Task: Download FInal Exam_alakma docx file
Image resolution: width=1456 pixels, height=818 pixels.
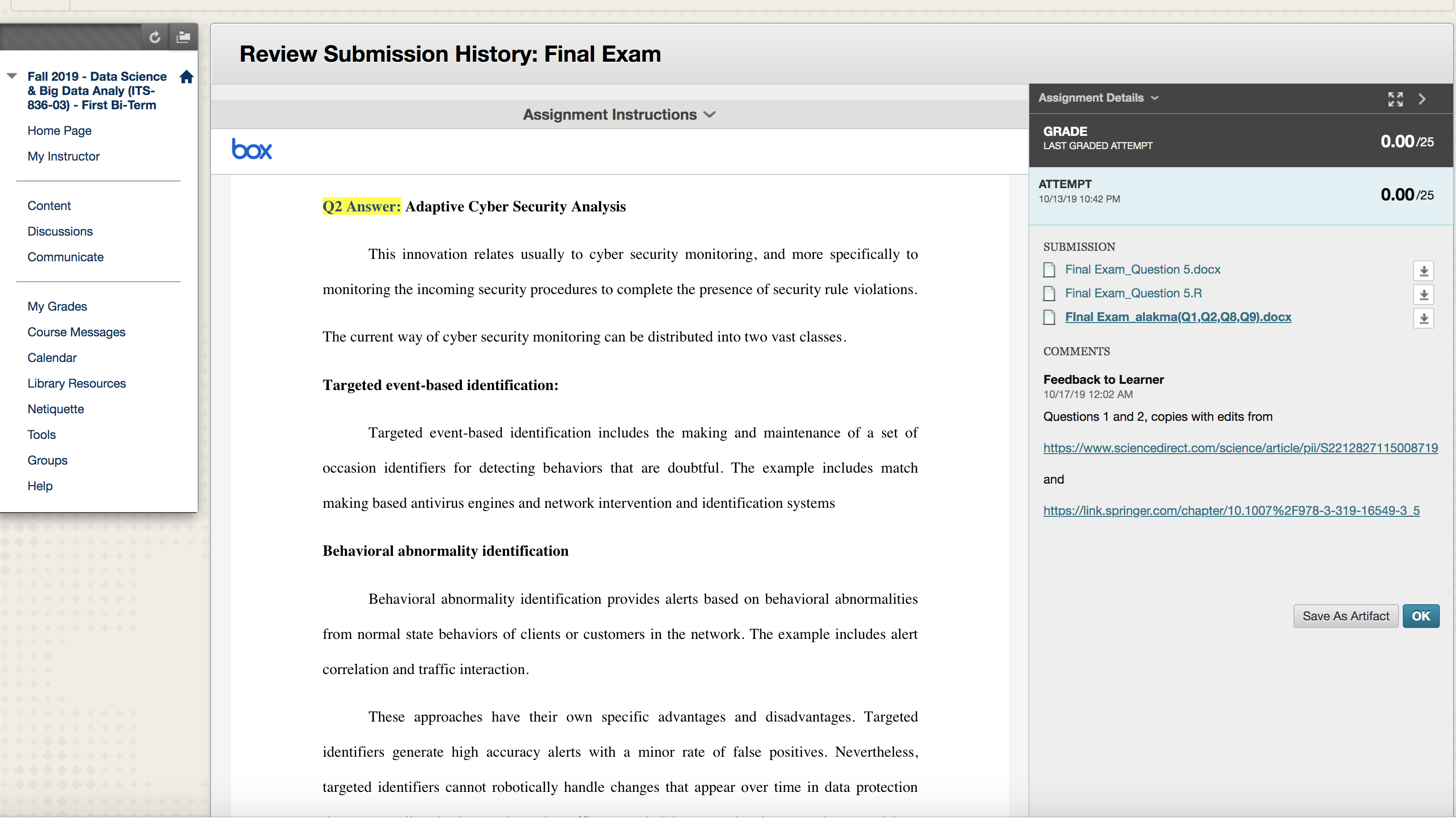Action: [1423, 318]
